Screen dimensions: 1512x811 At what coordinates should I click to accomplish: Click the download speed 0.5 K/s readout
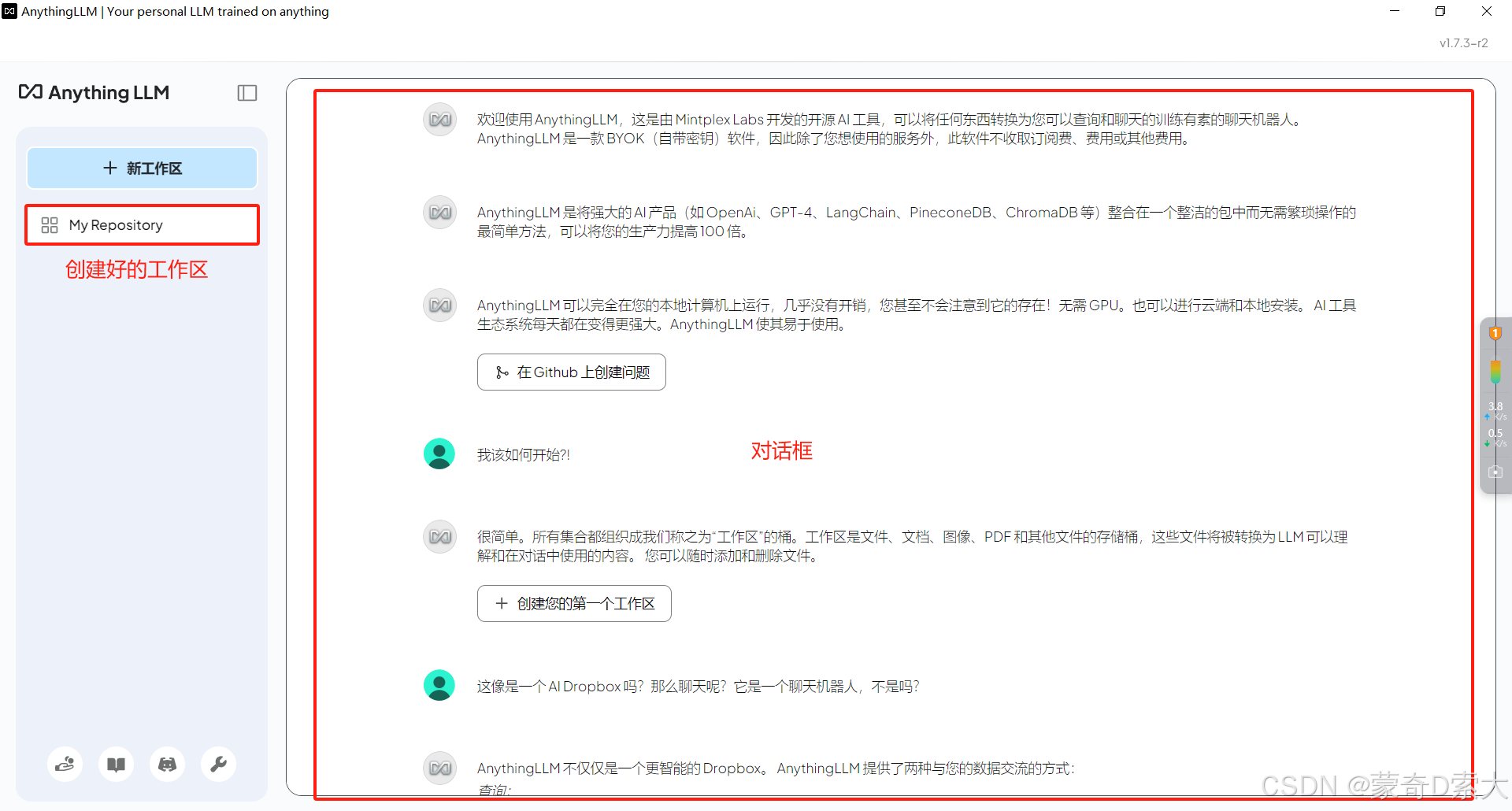point(1495,438)
